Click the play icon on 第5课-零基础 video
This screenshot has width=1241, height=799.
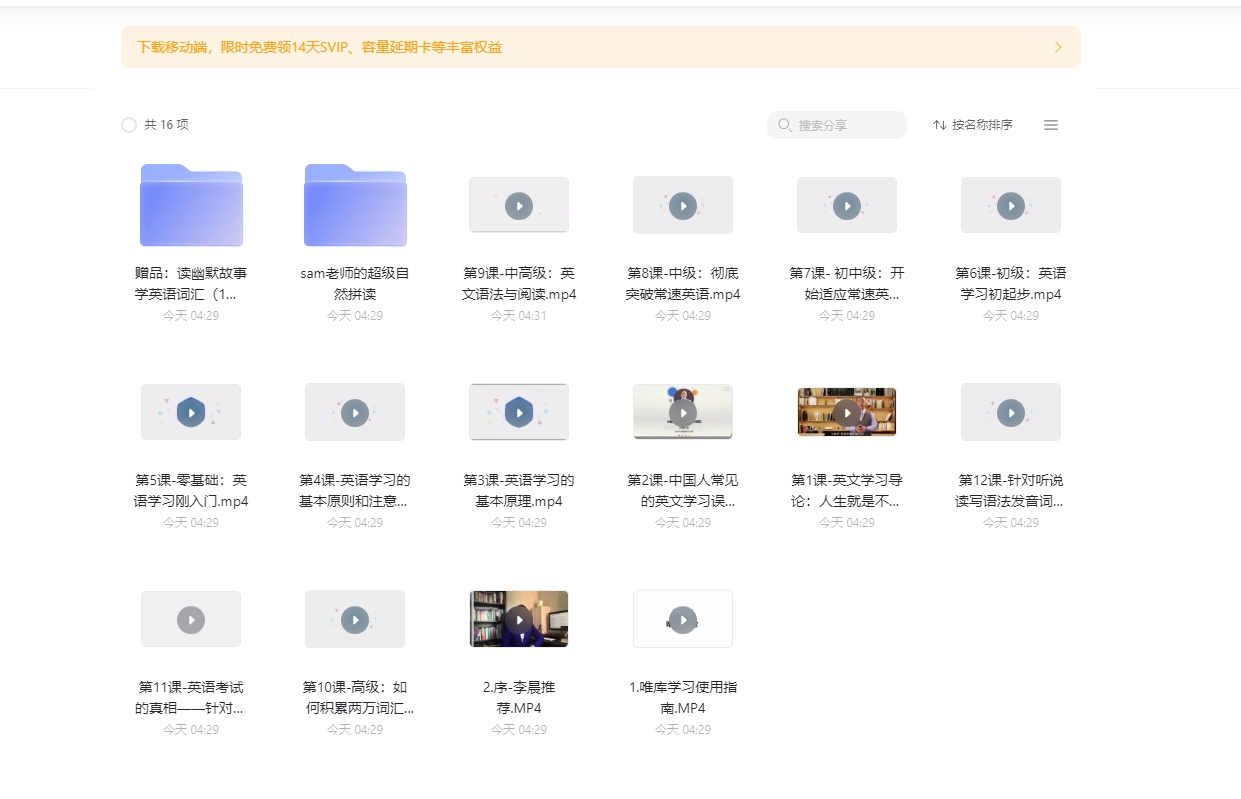tap(190, 411)
